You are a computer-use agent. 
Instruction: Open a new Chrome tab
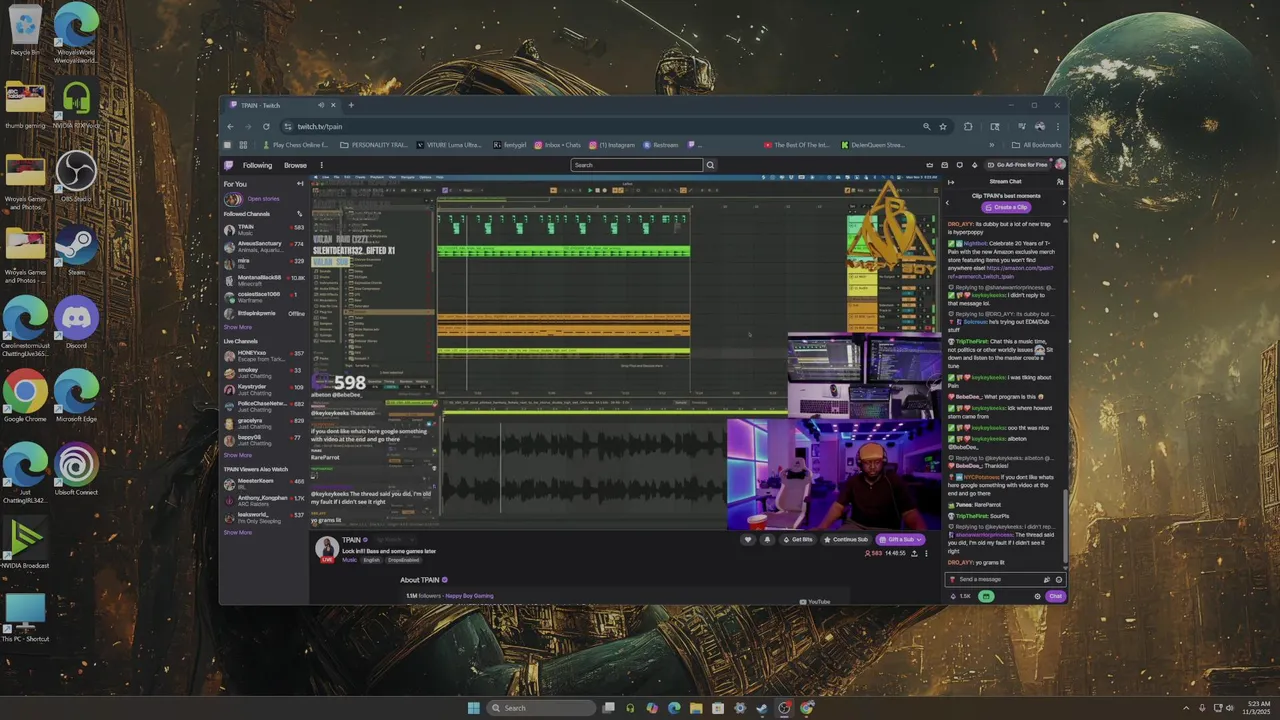tap(350, 105)
